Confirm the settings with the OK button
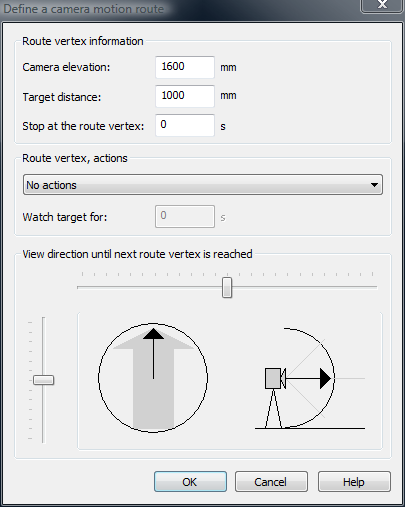Screen dimensions: 405x507 coord(190,481)
